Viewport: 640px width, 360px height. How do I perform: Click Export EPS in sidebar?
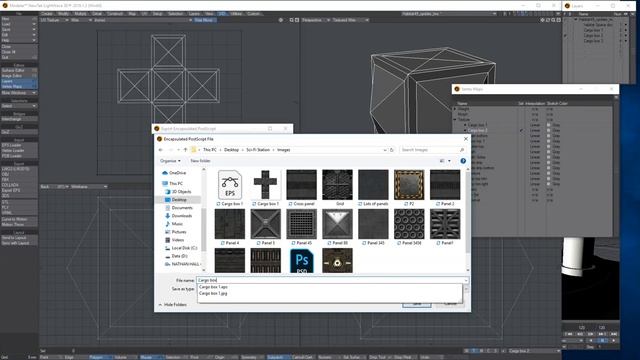19,190
